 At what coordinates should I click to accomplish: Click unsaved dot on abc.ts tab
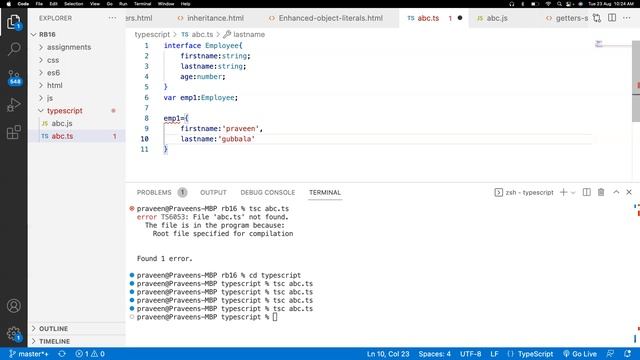pyautogui.click(x=460, y=18)
